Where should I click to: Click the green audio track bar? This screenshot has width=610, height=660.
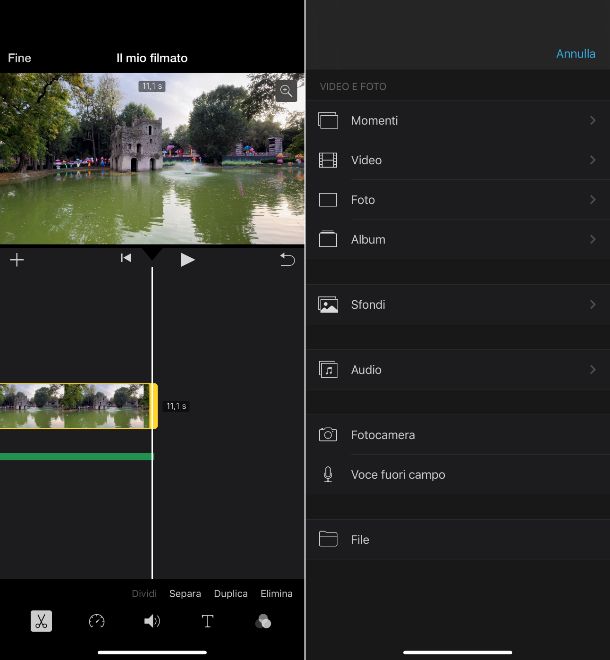point(75,456)
